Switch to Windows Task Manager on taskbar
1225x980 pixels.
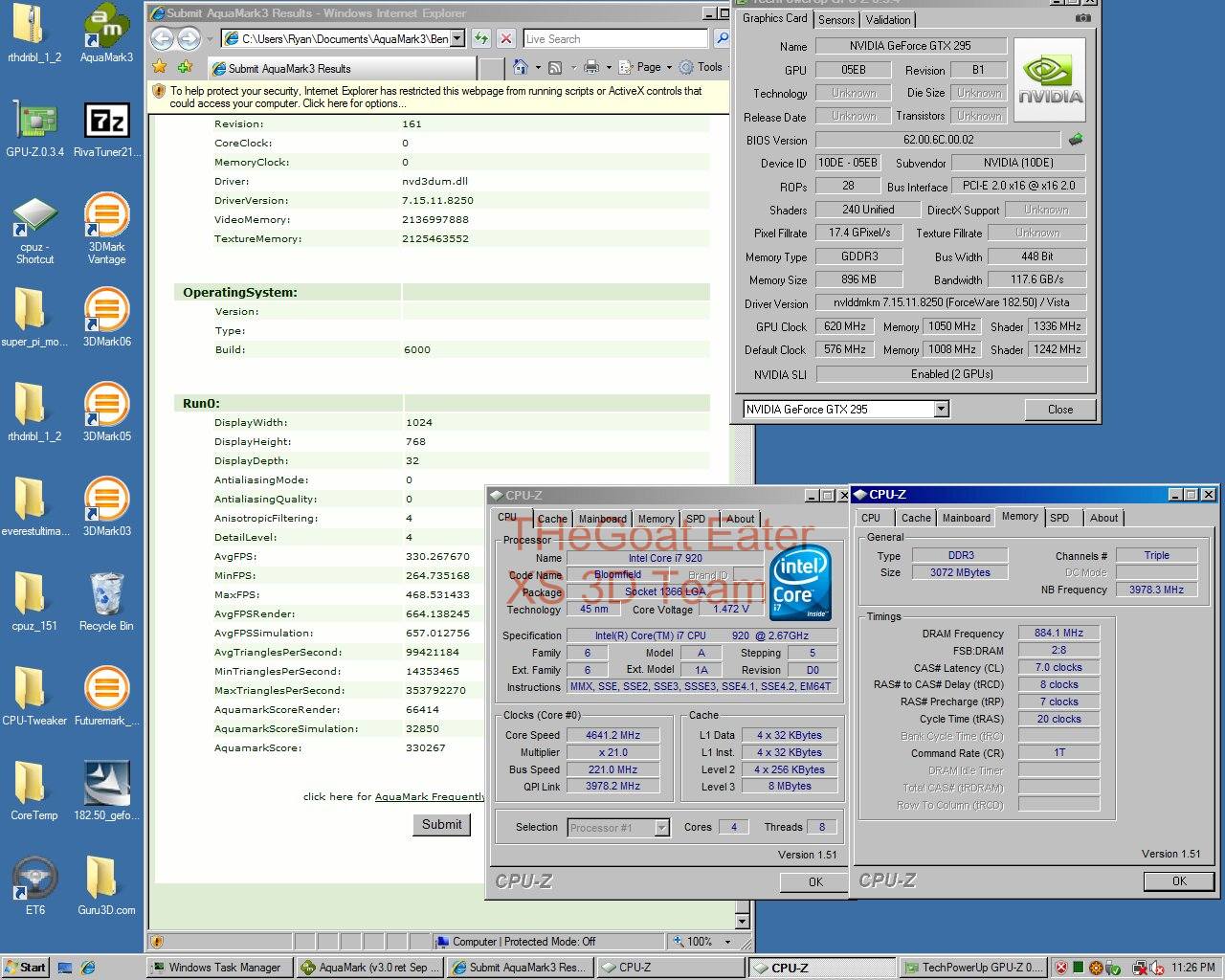[x=219, y=968]
